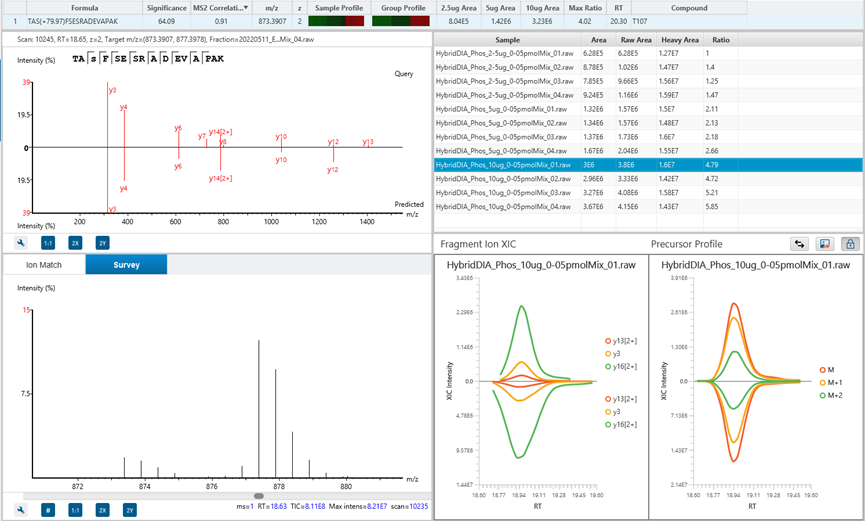This screenshot has width=865, height=521.
Task: Select the Survey tab
Action: tap(126, 265)
